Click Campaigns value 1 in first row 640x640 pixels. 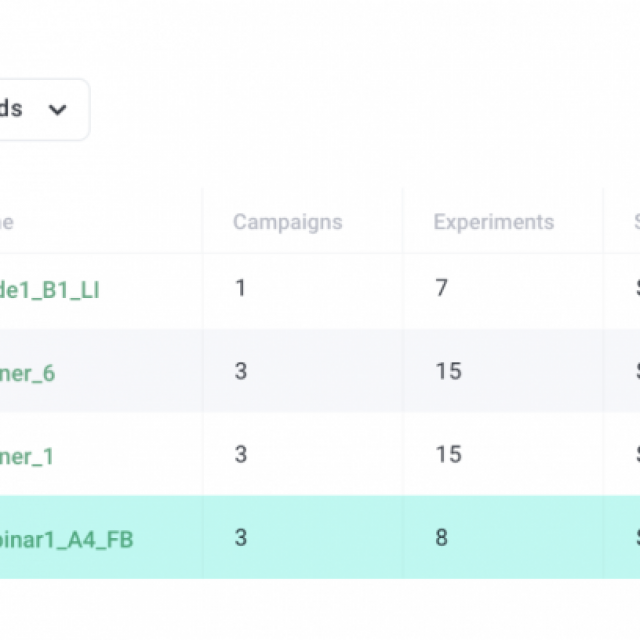click(x=240, y=289)
